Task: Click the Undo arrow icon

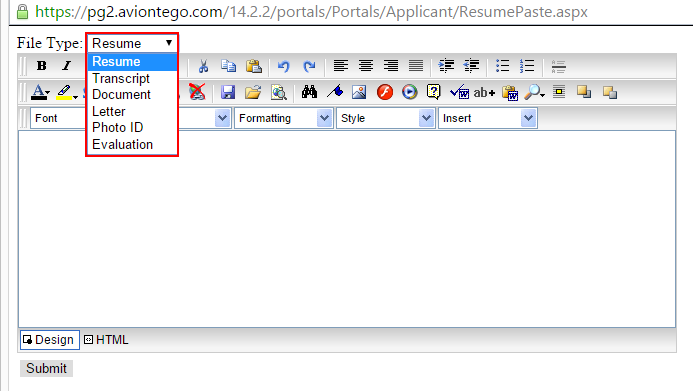Action: click(x=284, y=66)
